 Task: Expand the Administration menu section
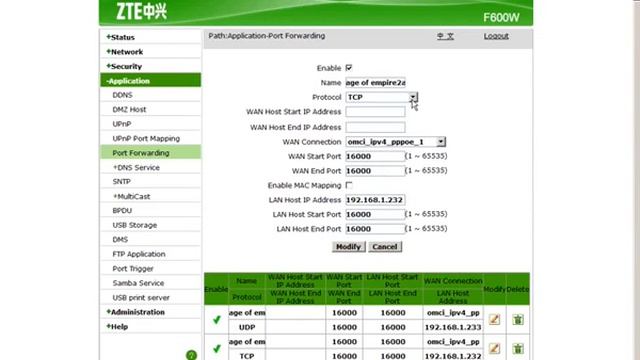[136, 312]
